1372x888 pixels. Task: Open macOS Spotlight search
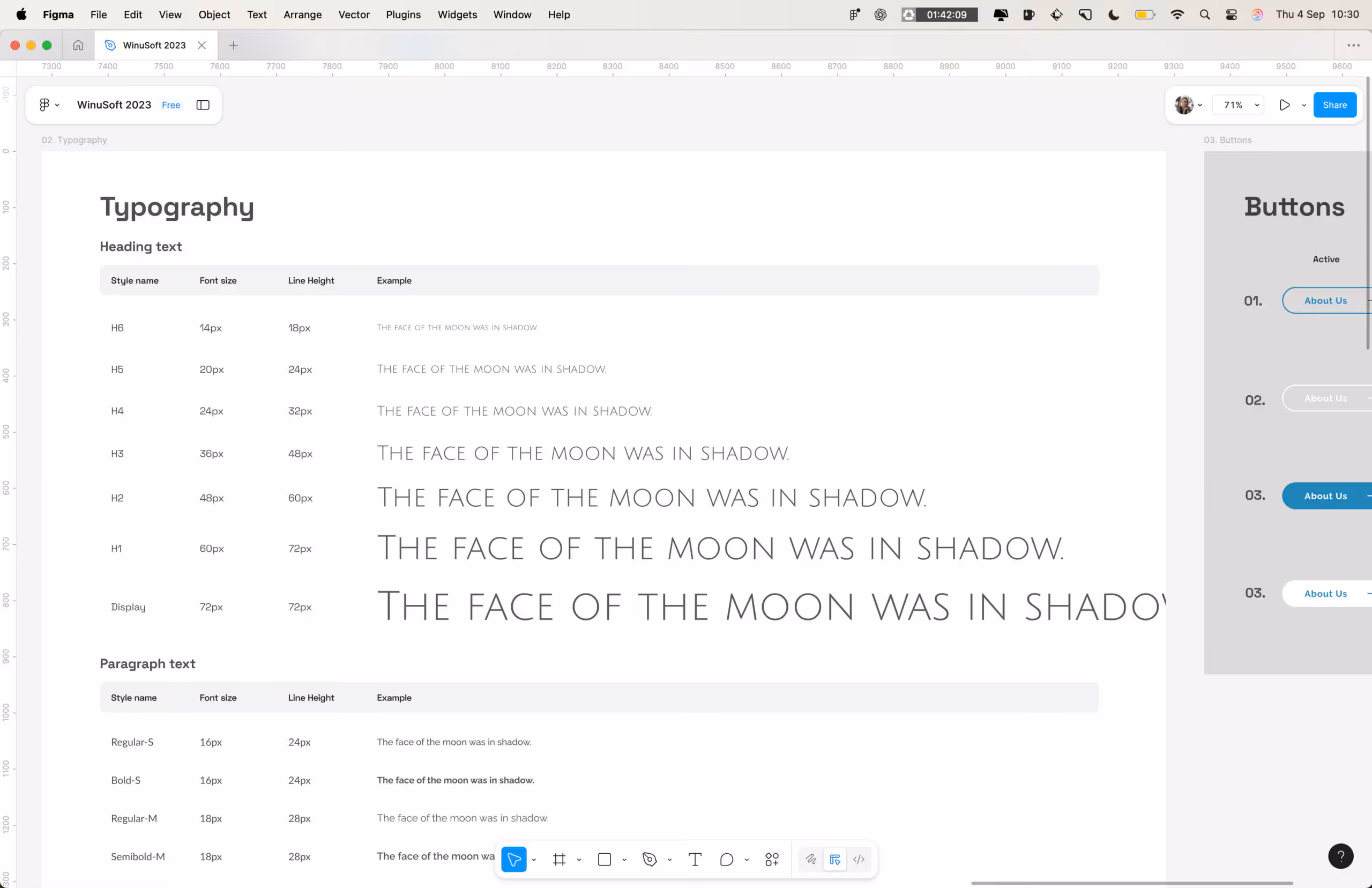pyautogui.click(x=1204, y=14)
